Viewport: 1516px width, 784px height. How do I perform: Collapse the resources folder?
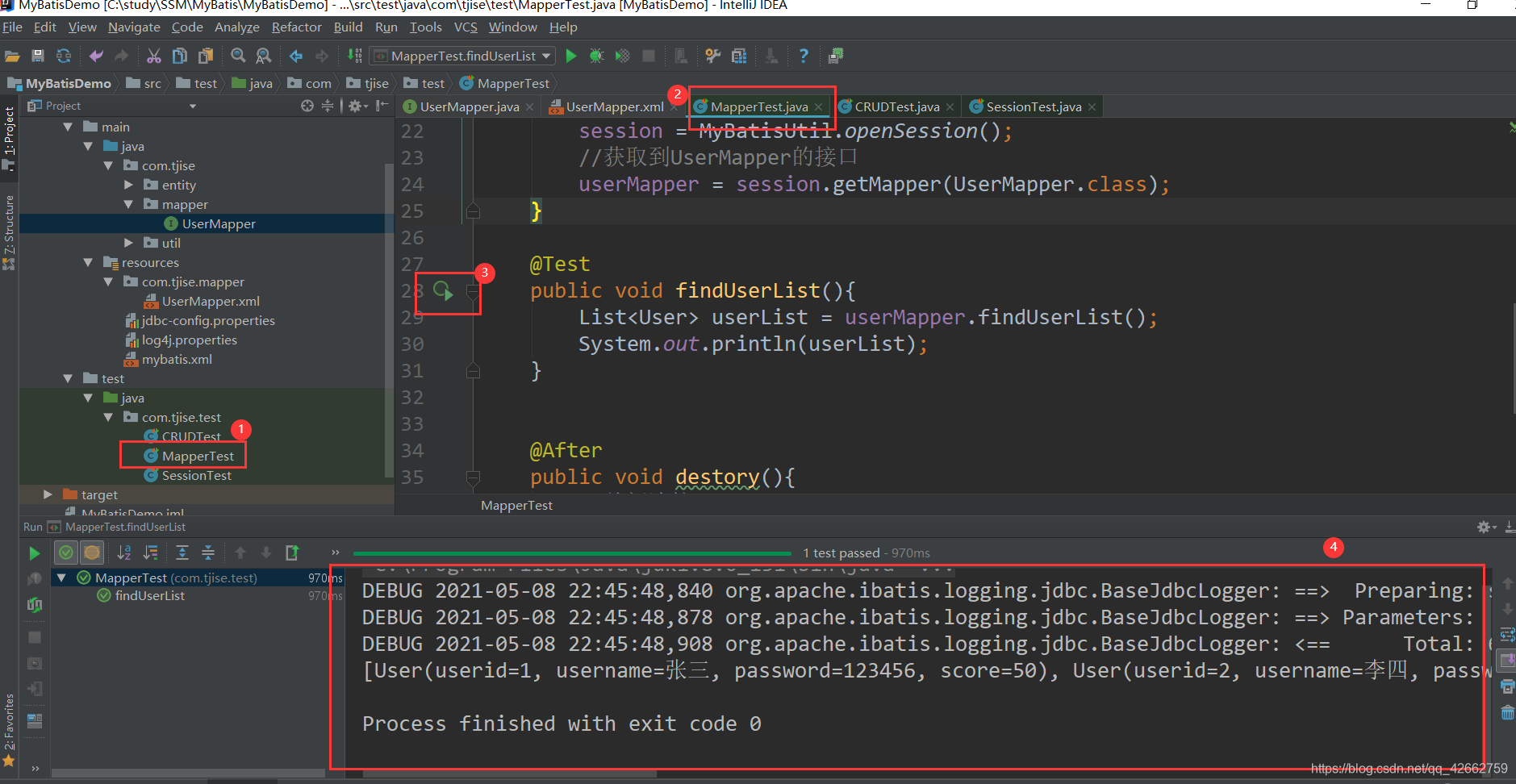(x=88, y=262)
